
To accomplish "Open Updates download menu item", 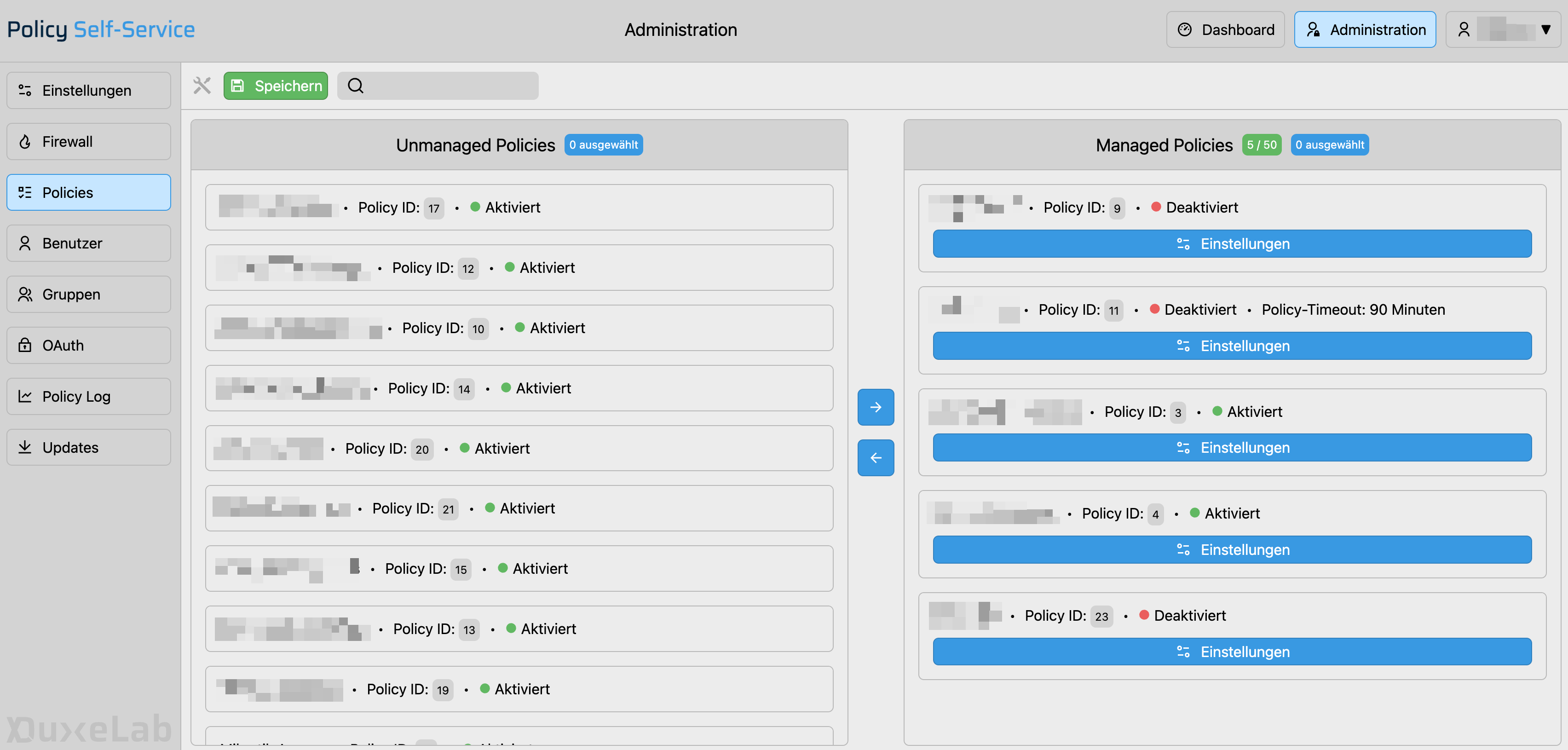I will 89,447.
